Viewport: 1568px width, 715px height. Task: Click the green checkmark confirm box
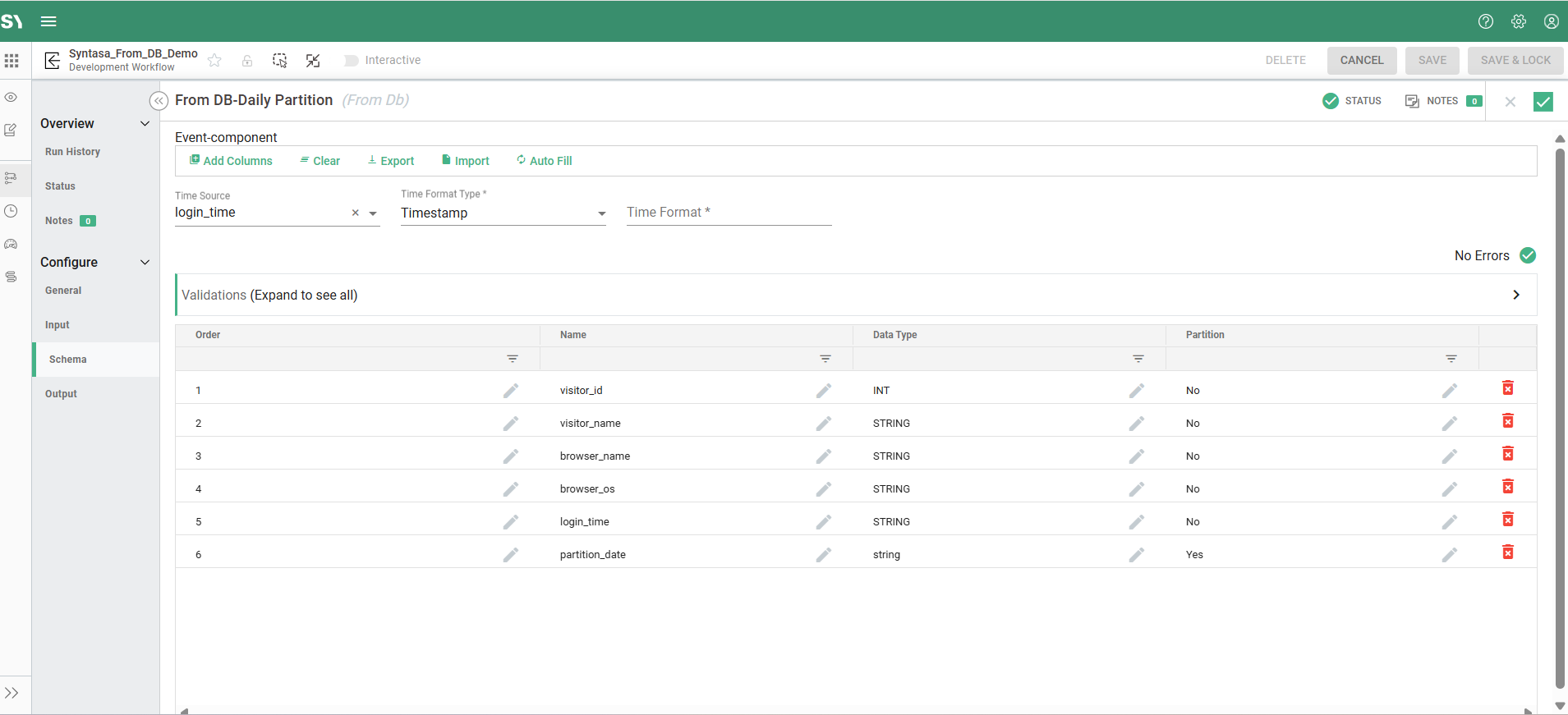click(1543, 102)
